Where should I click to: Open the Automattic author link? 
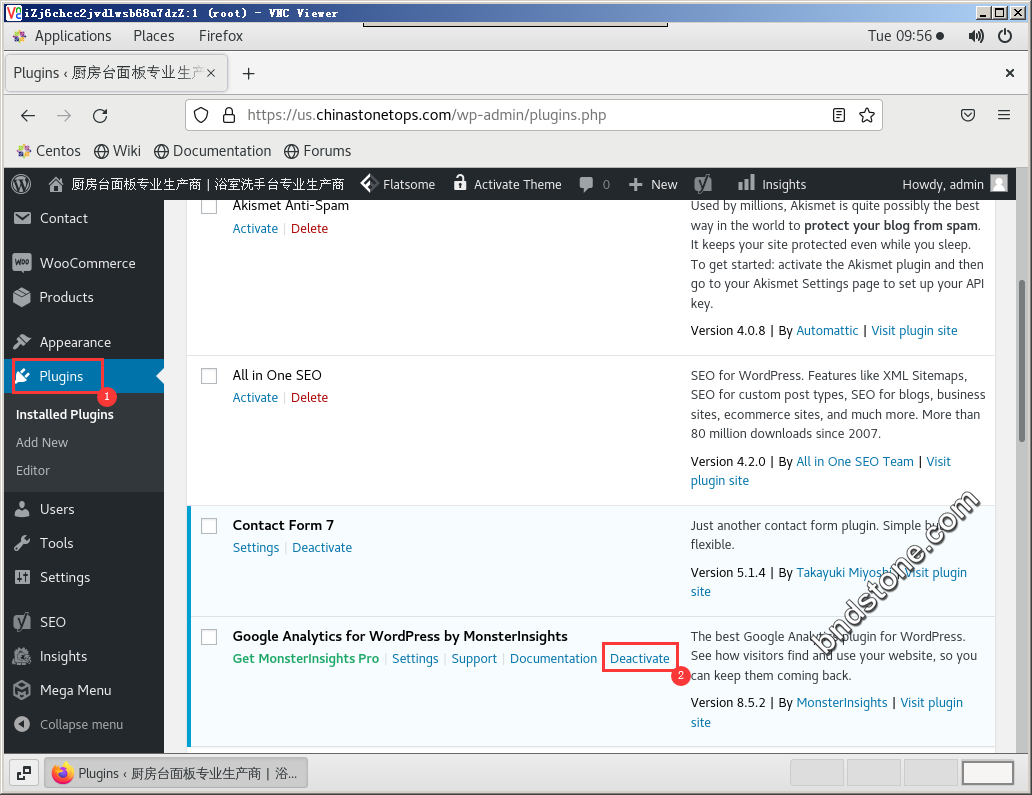[x=827, y=330]
